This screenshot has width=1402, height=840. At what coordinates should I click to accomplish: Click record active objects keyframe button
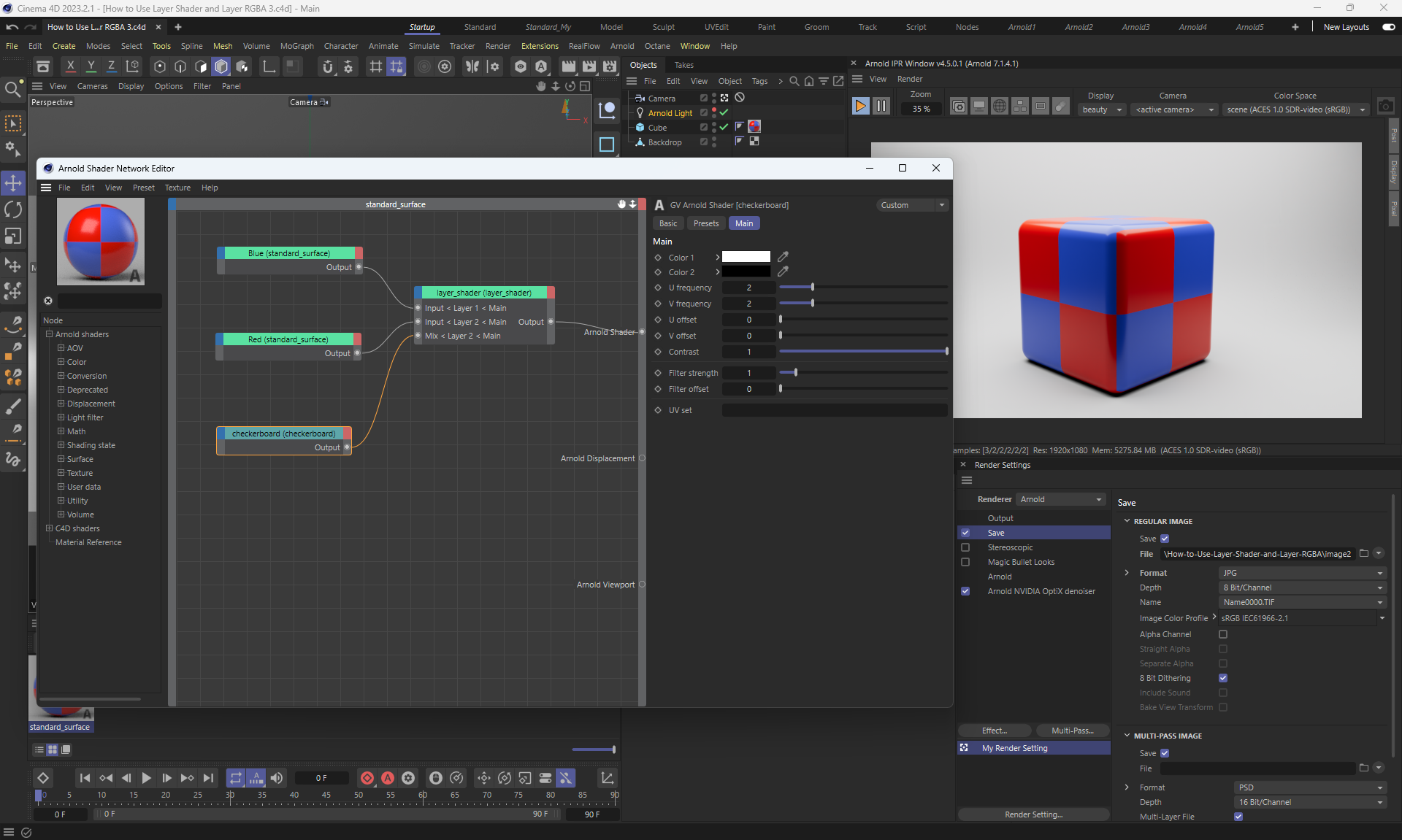pos(367,778)
